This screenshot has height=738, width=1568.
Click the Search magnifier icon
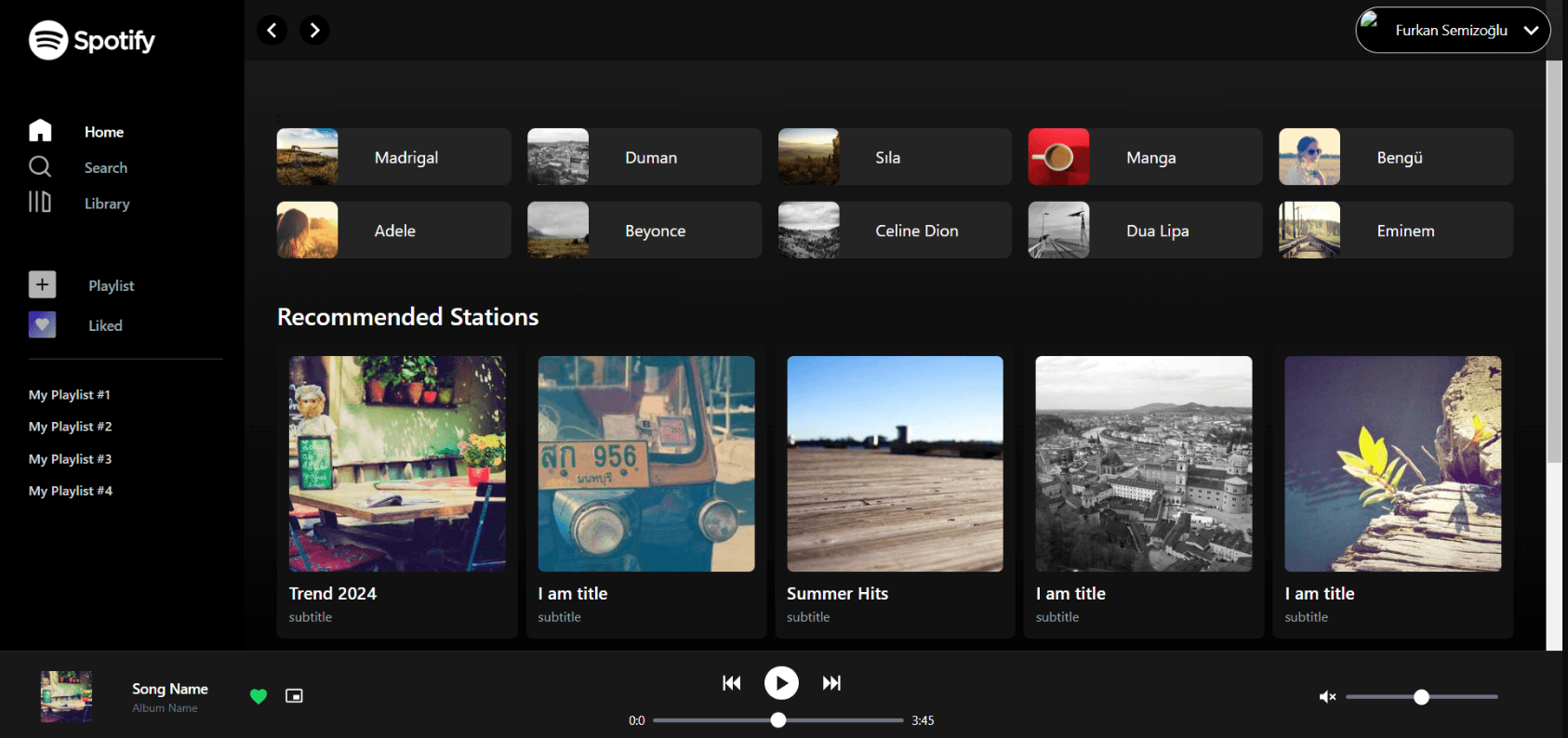(x=40, y=166)
